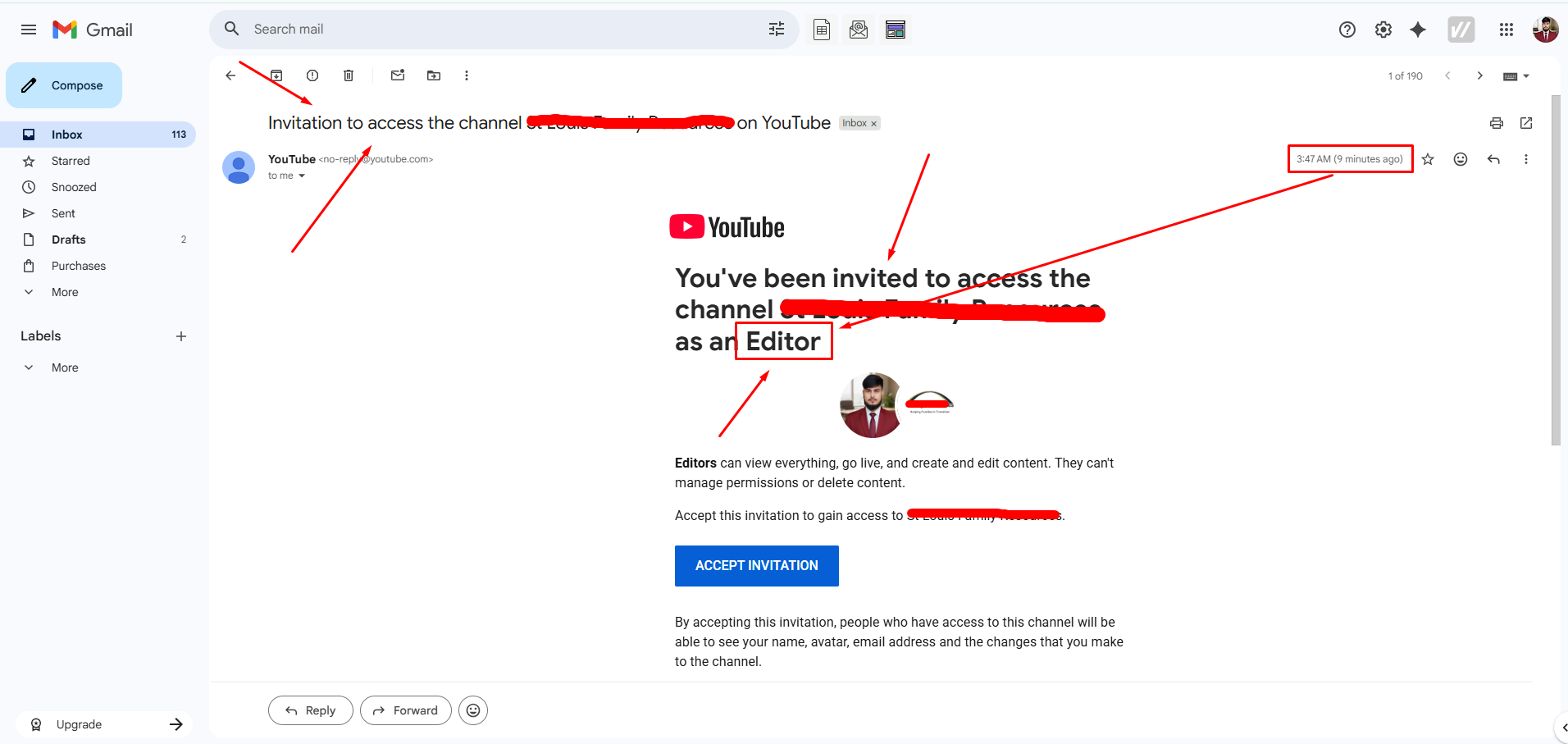Expand the 'to me' recipient details
The width and height of the screenshot is (1568, 744).
[x=302, y=176]
